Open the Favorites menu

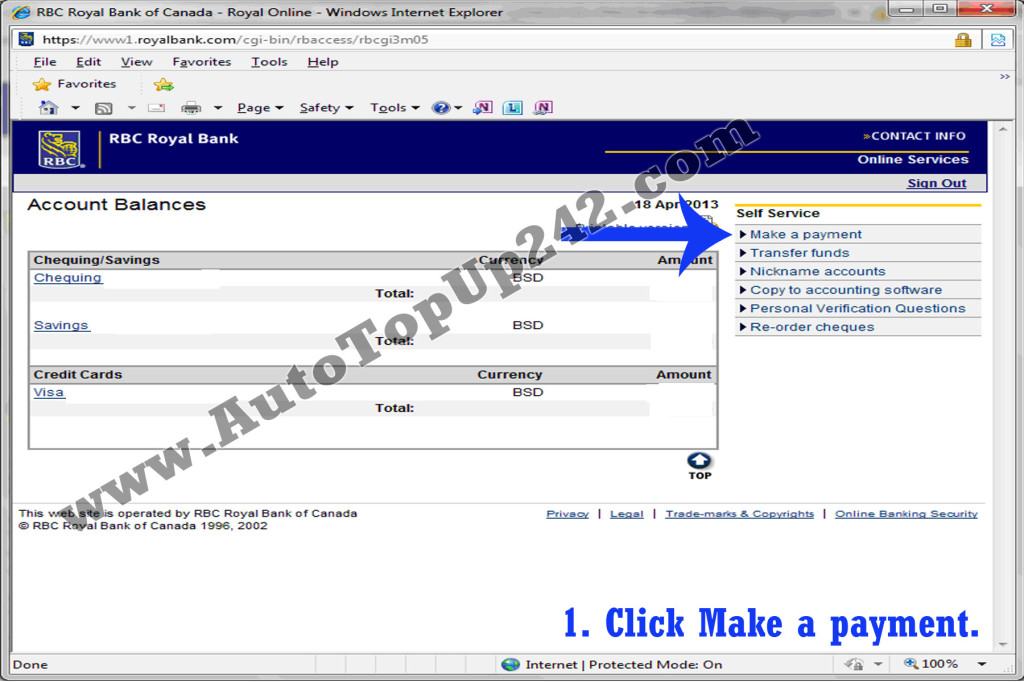pyautogui.click(x=202, y=62)
